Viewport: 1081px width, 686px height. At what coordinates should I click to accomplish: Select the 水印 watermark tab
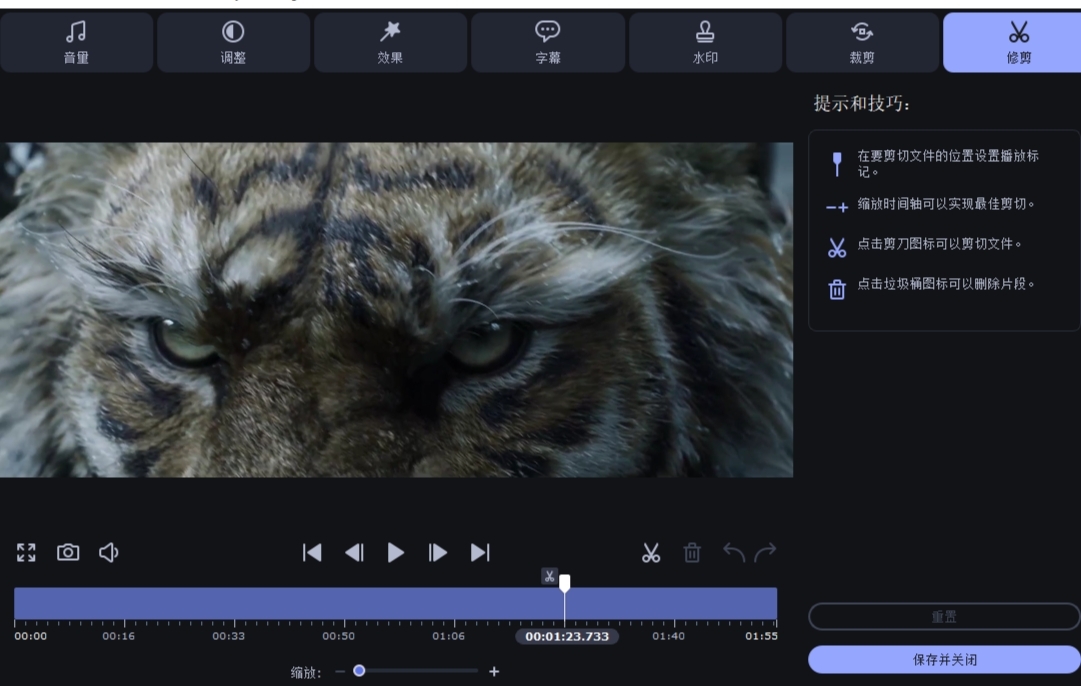(705, 42)
